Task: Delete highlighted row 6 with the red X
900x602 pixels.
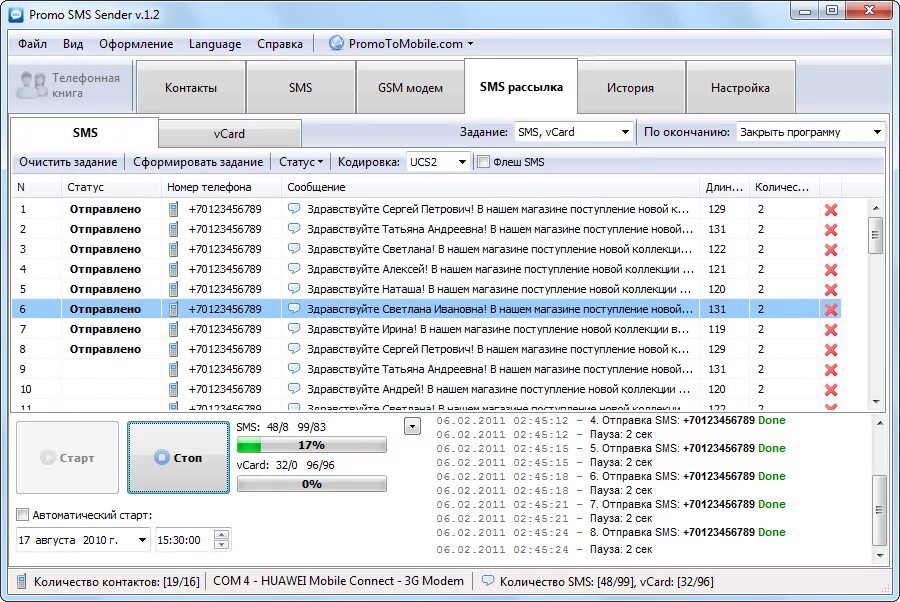Action: [x=831, y=310]
